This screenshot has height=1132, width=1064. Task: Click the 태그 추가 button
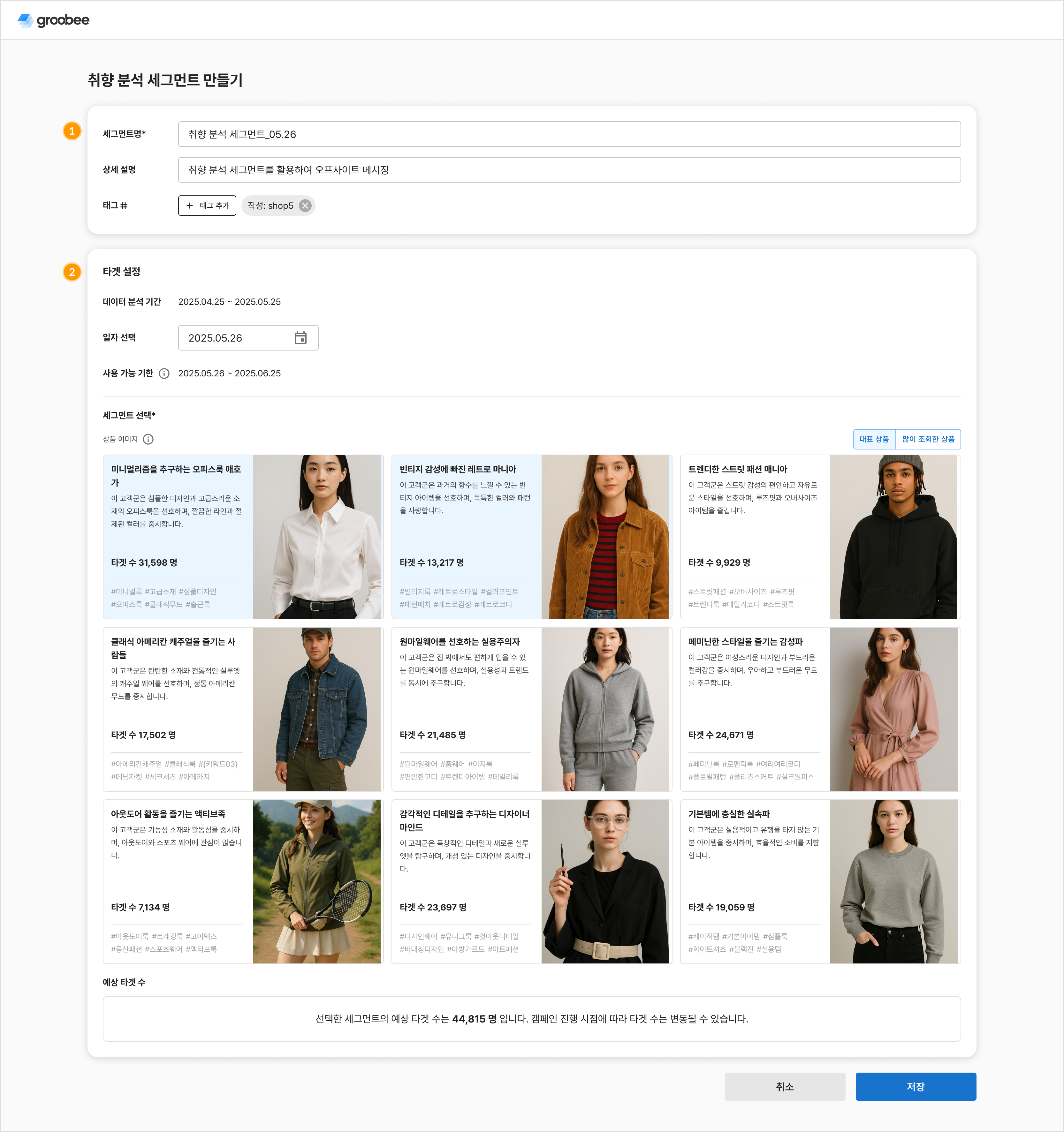click(207, 206)
